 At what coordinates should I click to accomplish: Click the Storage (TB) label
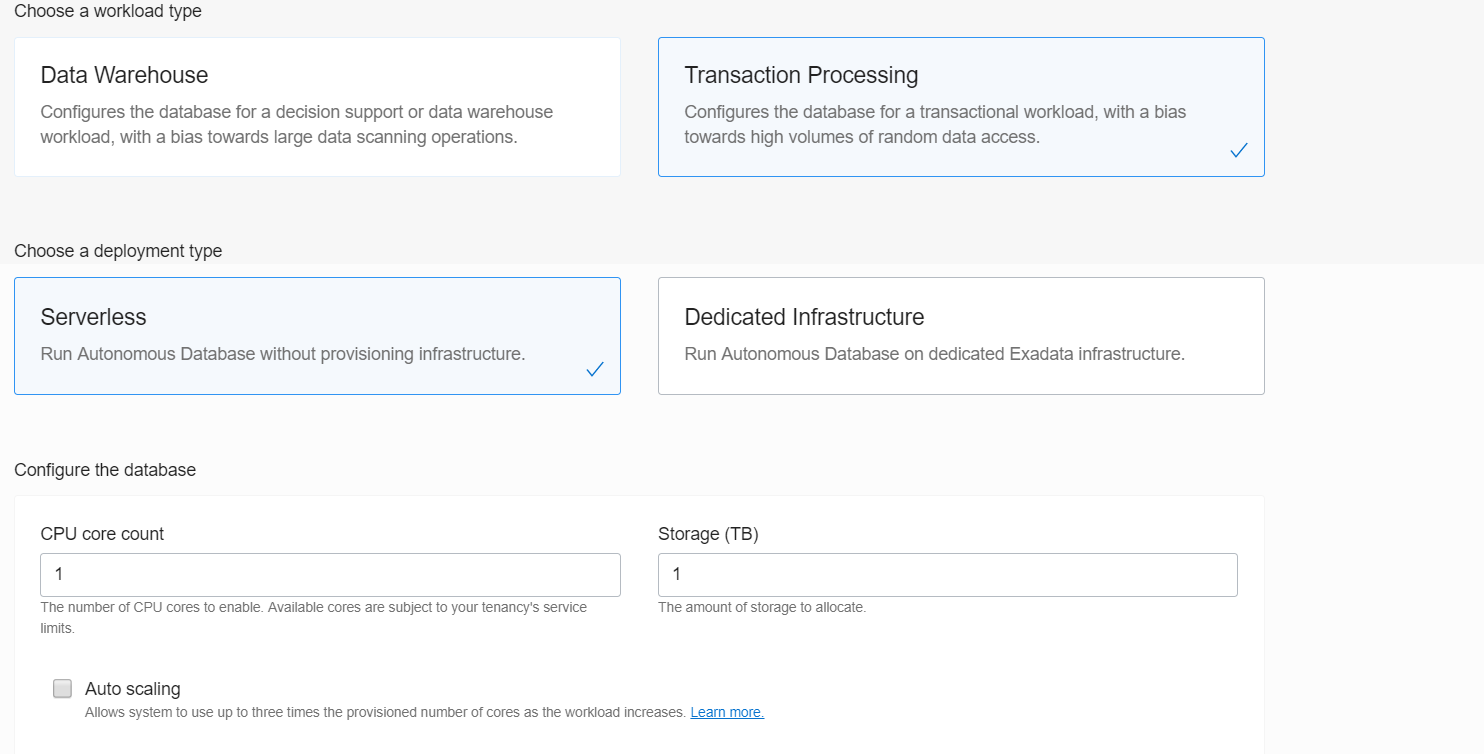coord(709,534)
